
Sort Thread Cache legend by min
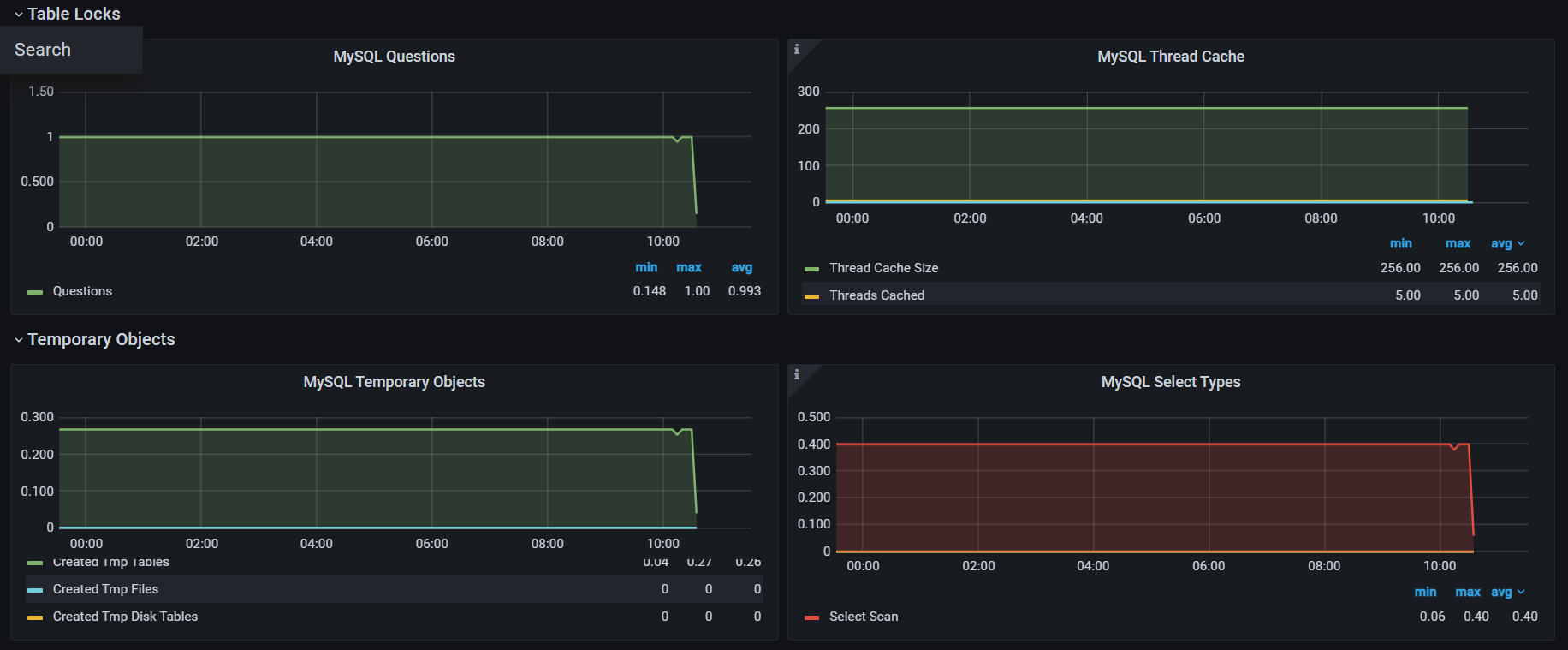(x=1401, y=243)
